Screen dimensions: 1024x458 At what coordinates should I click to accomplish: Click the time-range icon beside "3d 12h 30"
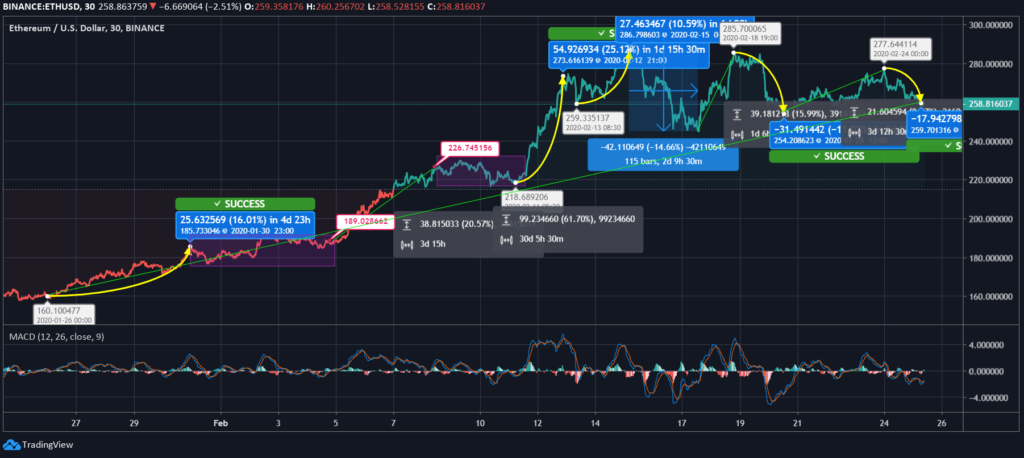click(x=854, y=131)
